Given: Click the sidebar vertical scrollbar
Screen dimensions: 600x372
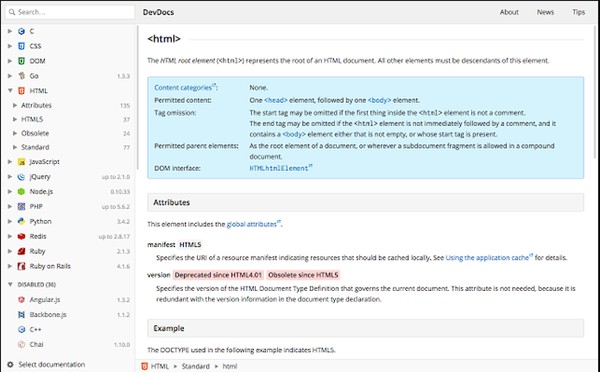Looking at the screenshot, I should click(137, 98).
